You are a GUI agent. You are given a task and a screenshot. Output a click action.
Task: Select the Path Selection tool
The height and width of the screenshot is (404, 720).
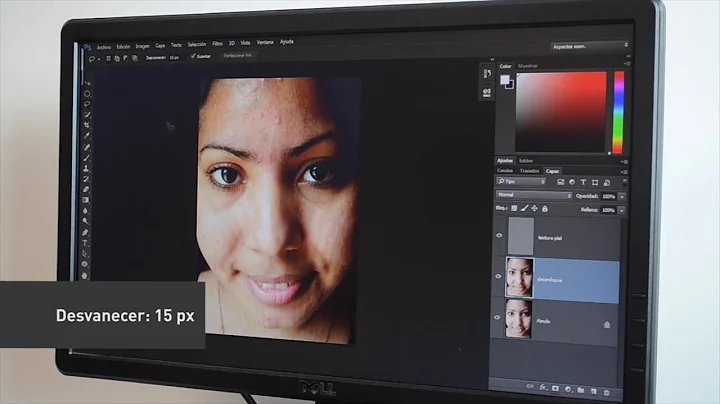[85, 253]
